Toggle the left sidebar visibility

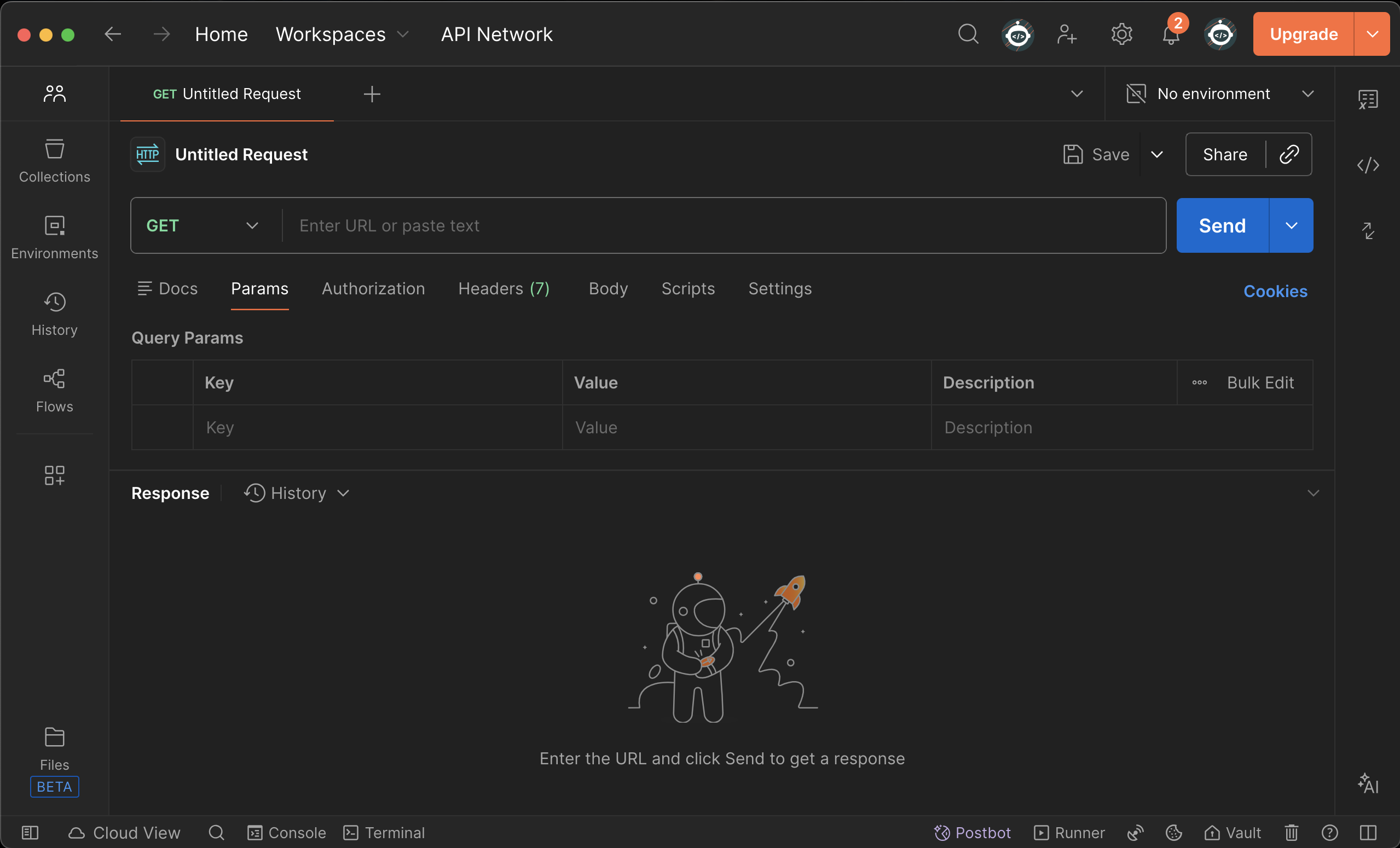point(30,832)
